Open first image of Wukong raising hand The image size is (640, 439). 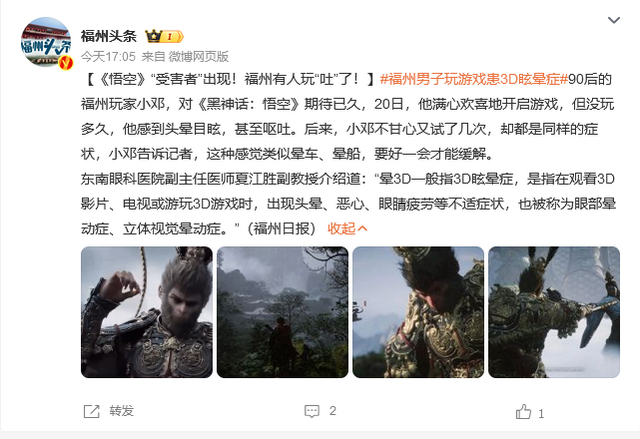pos(147,312)
